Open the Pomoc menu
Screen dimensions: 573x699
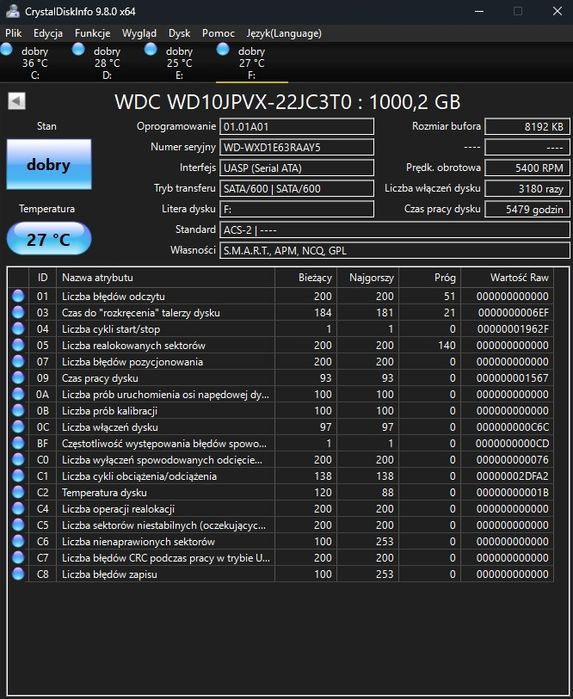pos(218,33)
